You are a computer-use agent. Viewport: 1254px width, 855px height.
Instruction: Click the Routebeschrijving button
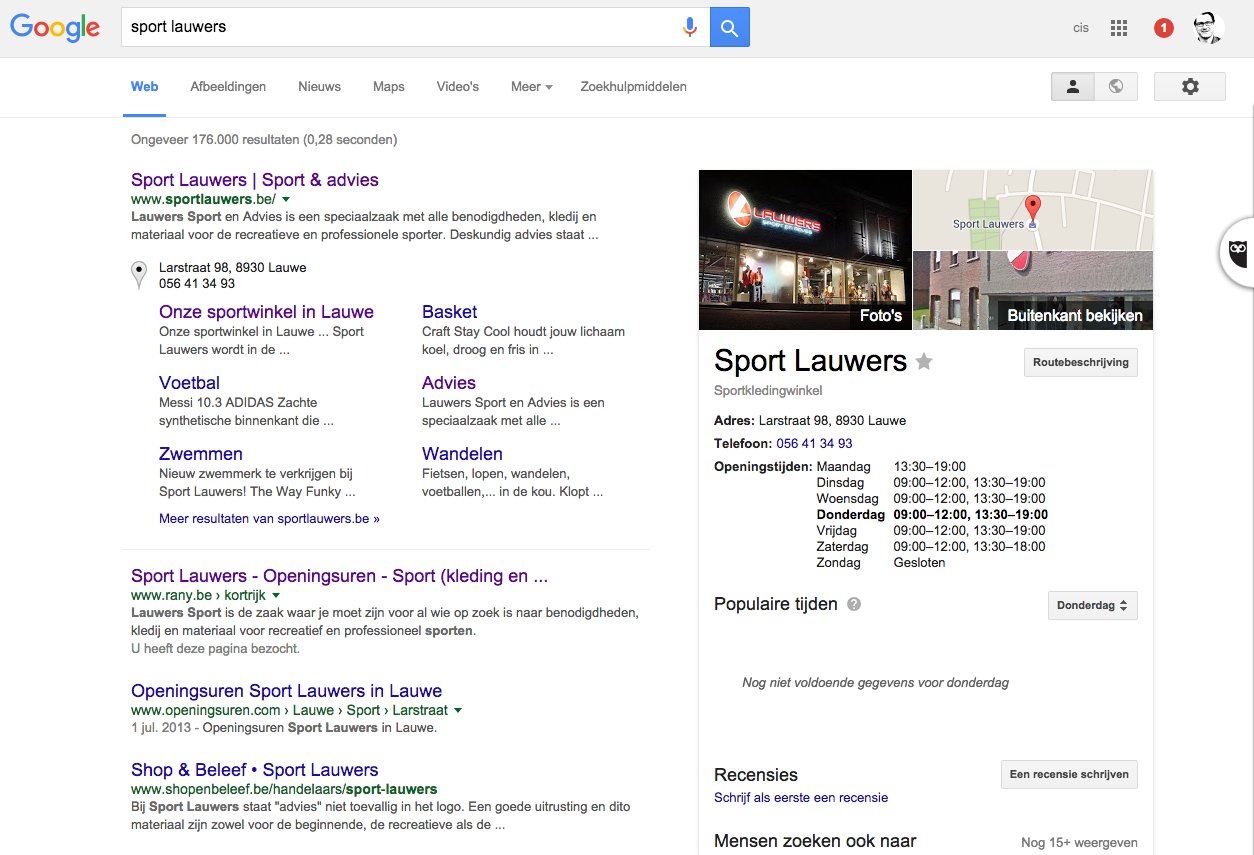tap(1080, 362)
